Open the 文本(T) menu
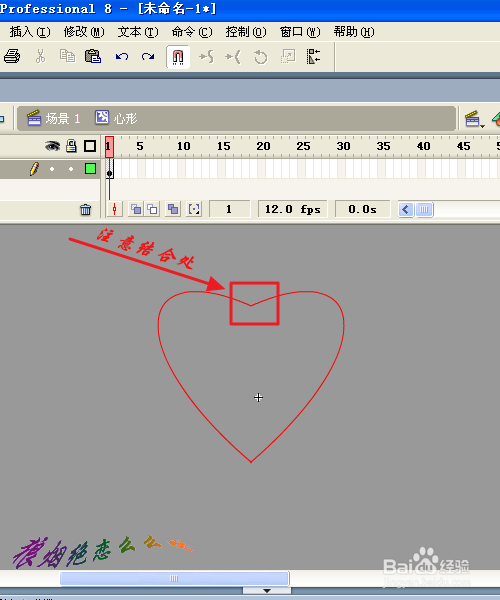Viewport: 500px width, 600px height. click(x=138, y=32)
